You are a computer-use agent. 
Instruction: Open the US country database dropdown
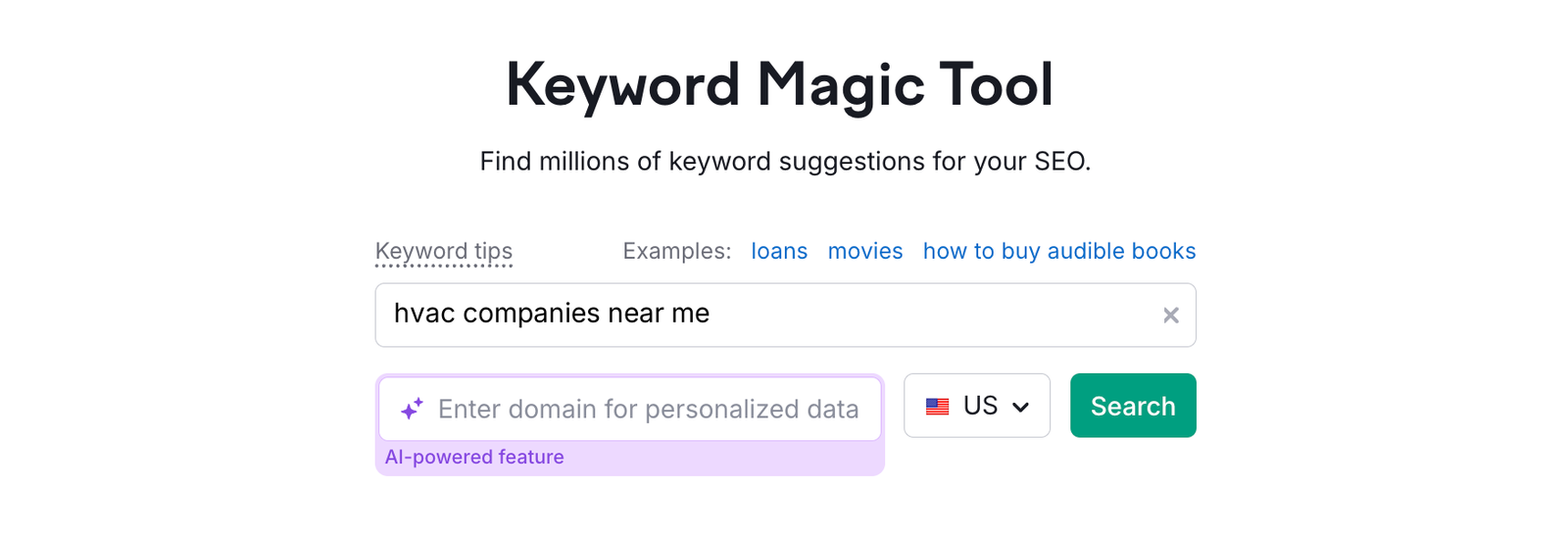click(x=977, y=406)
